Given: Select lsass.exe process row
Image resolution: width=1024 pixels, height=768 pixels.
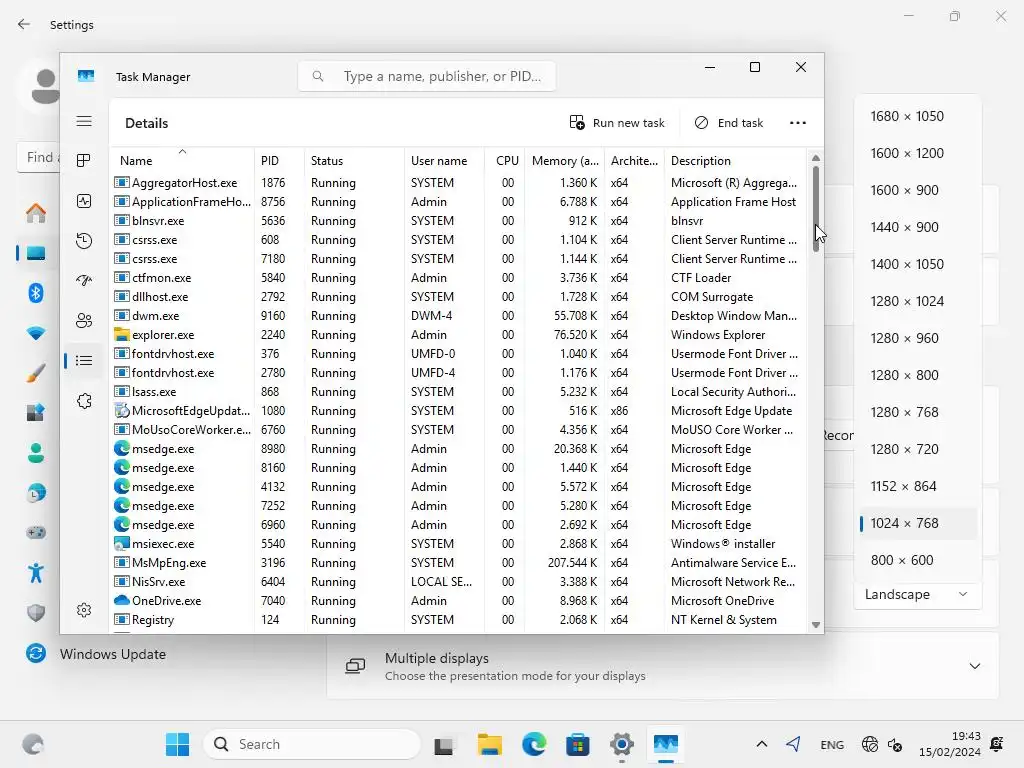Looking at the screenshot, I should click(x=458, y=392).
